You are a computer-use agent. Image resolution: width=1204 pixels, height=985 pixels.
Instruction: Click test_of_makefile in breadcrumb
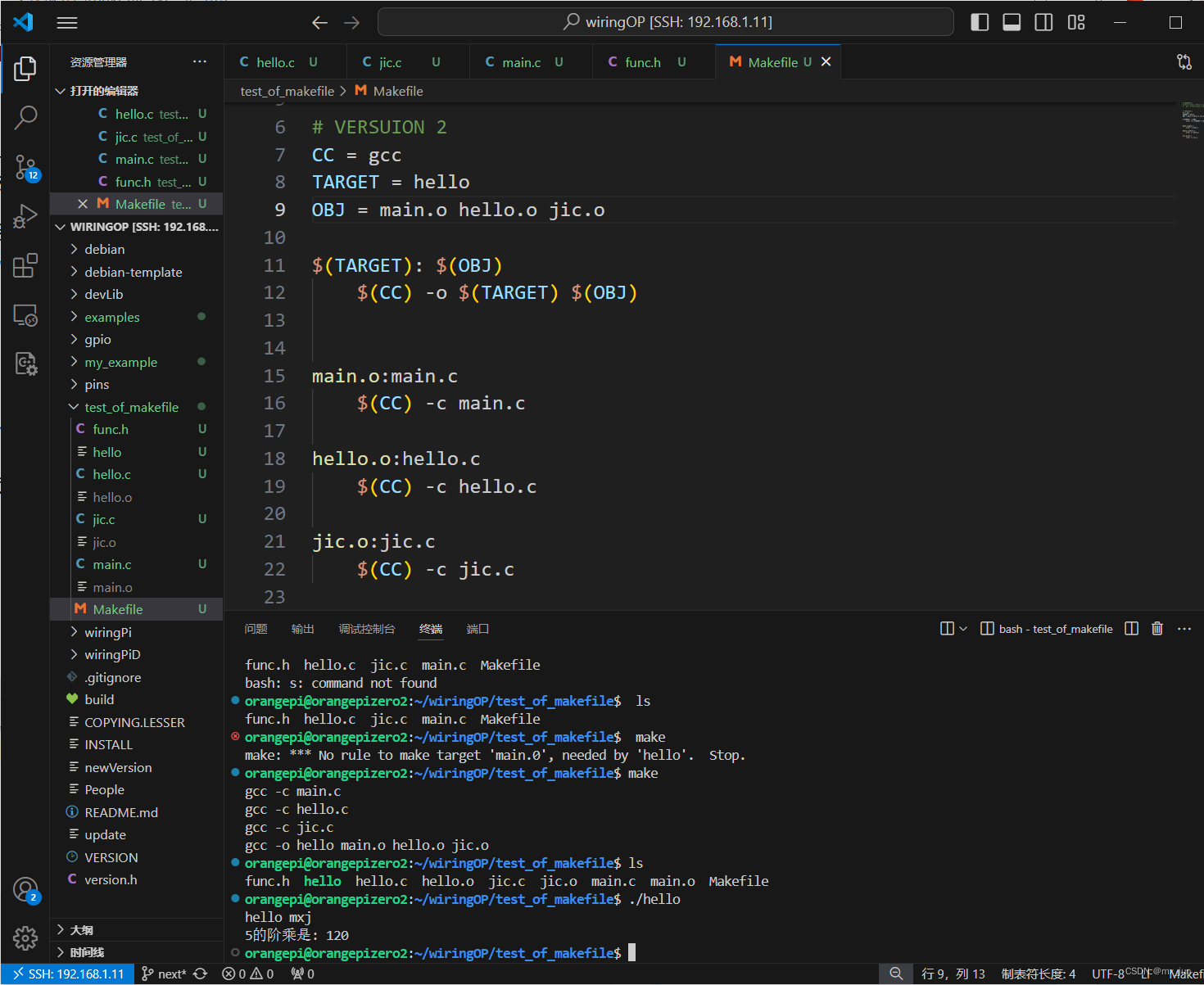click(287, 91)
